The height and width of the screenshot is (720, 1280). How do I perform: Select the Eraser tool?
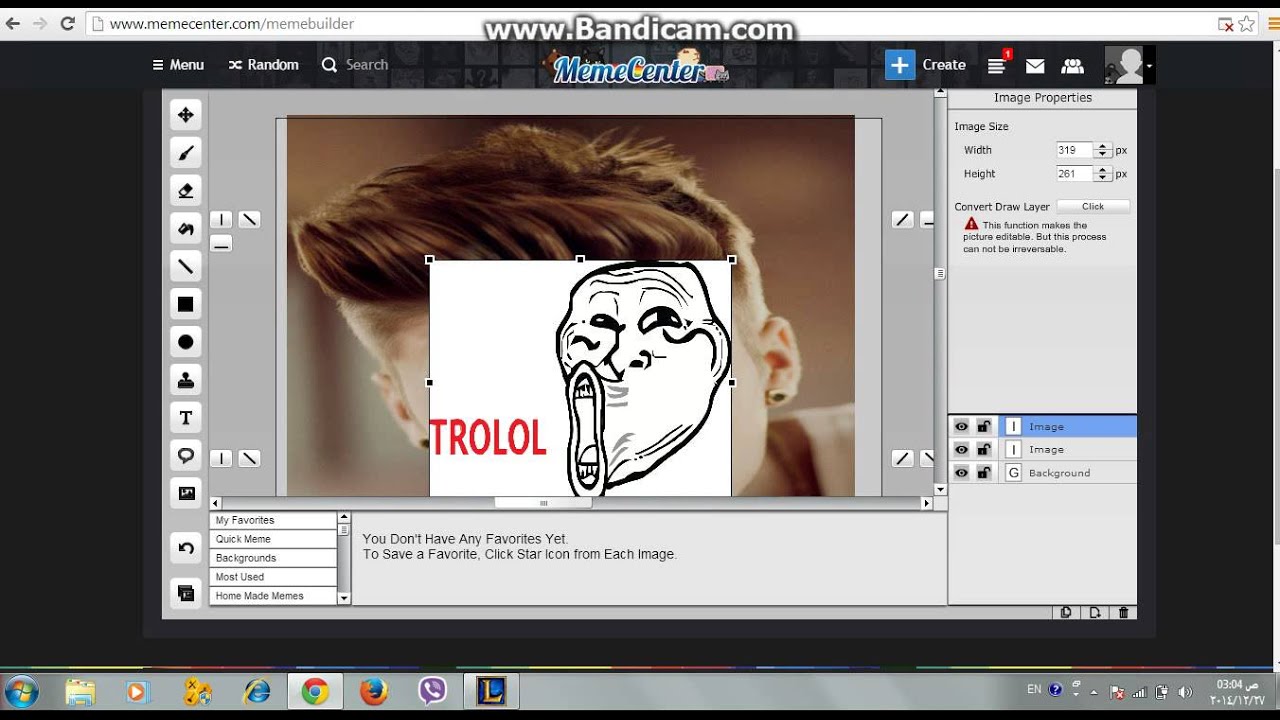click(x=185, y=191)
